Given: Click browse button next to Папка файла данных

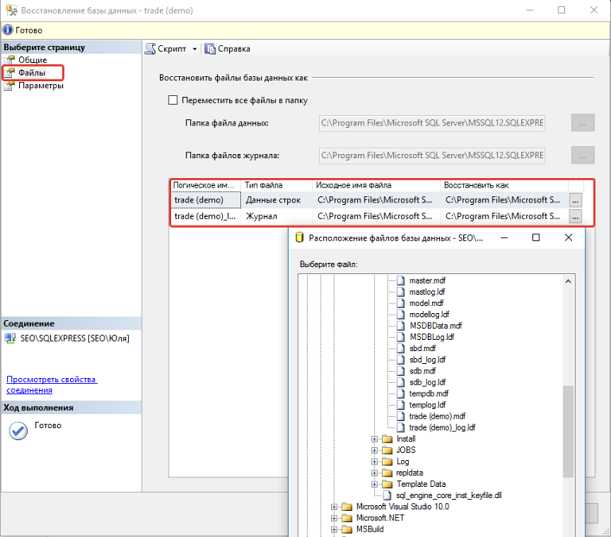Looking at the screenshot, I should coord(583,123).
